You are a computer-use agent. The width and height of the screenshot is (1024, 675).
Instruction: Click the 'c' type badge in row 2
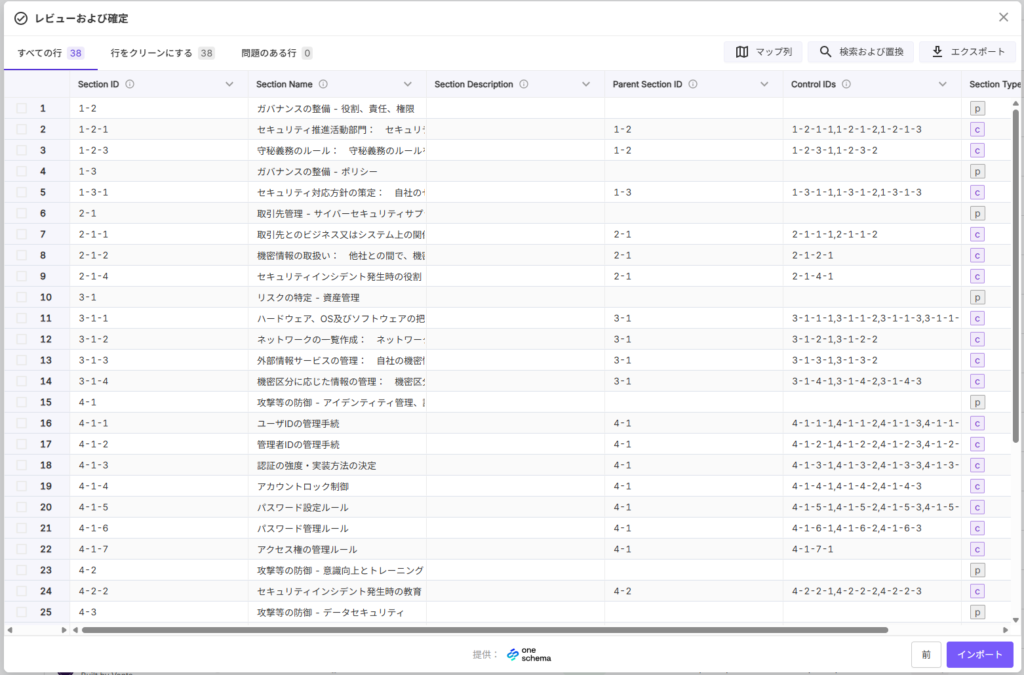click(977, 129)
